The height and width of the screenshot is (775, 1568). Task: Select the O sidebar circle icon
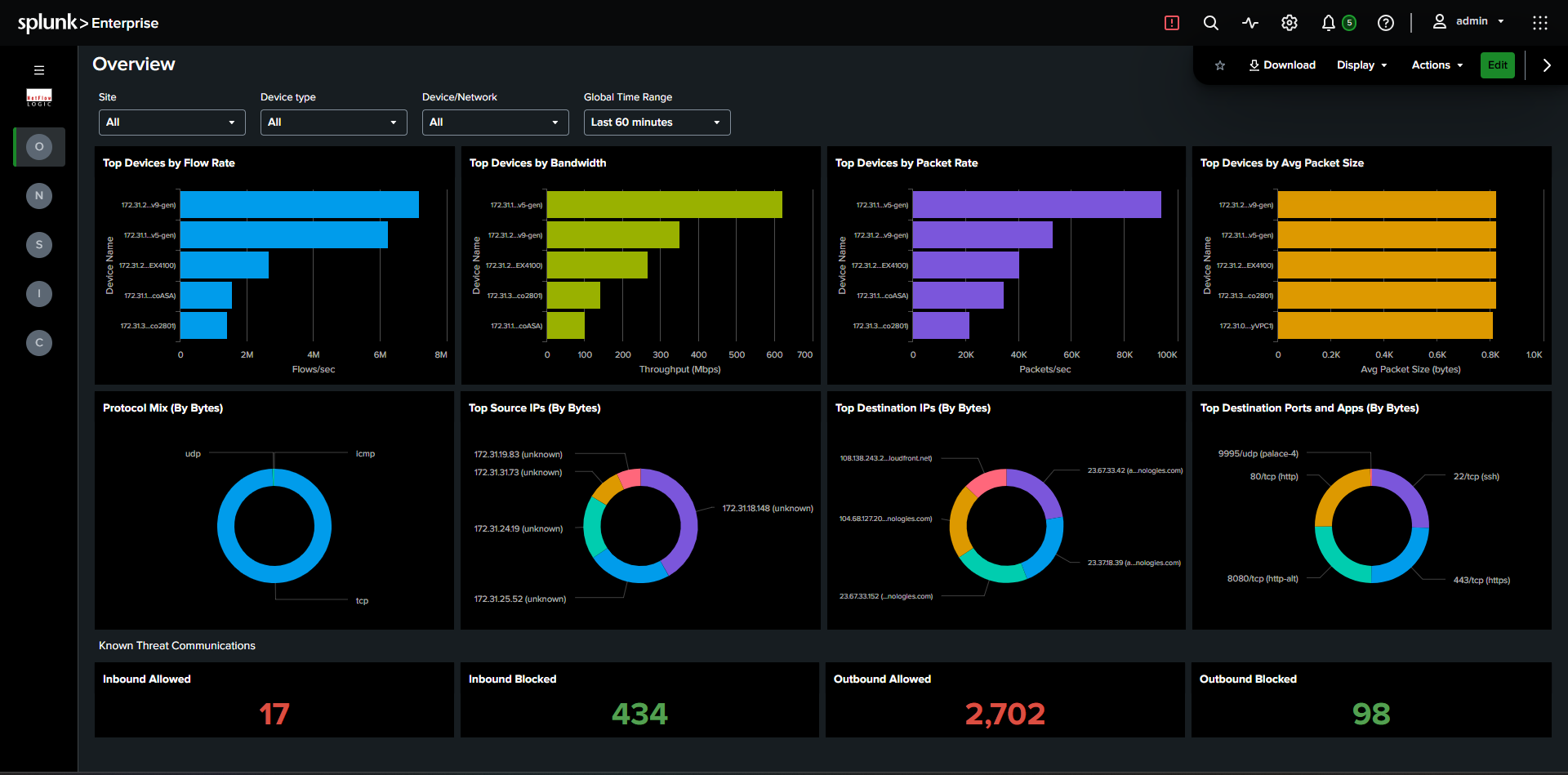[39, 147]
